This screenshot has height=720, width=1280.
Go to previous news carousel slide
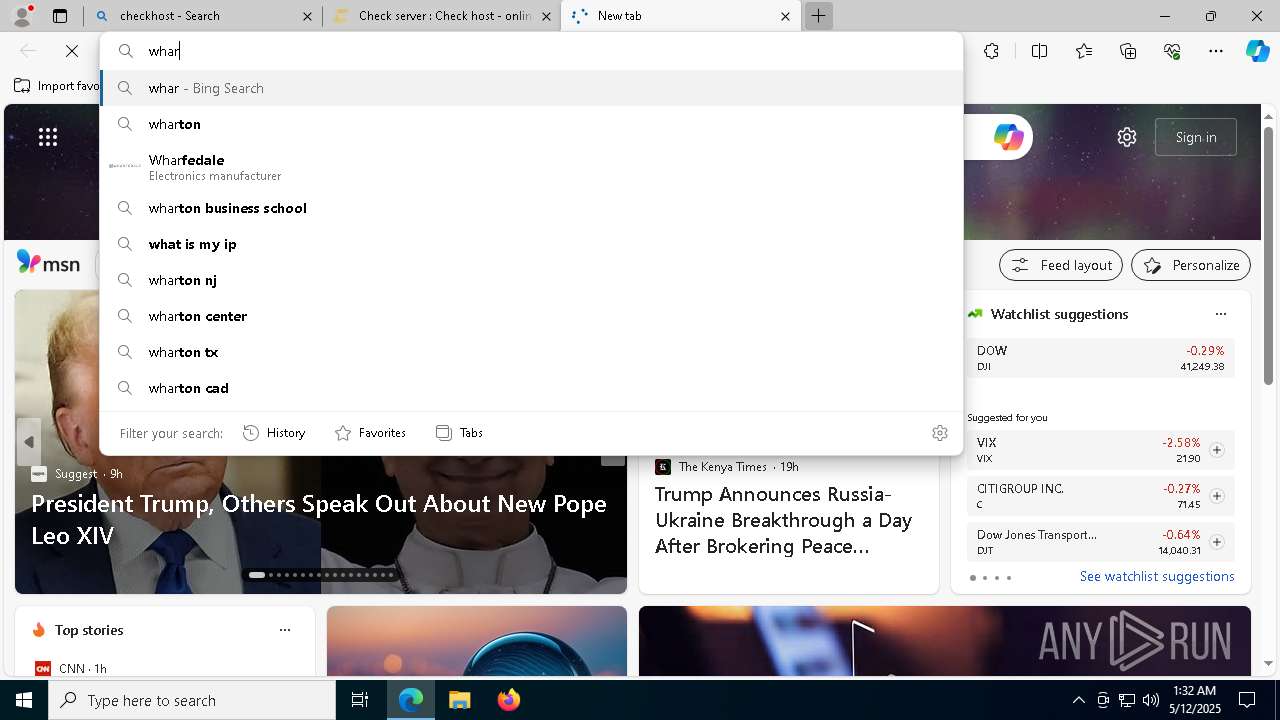pos(29,441)
